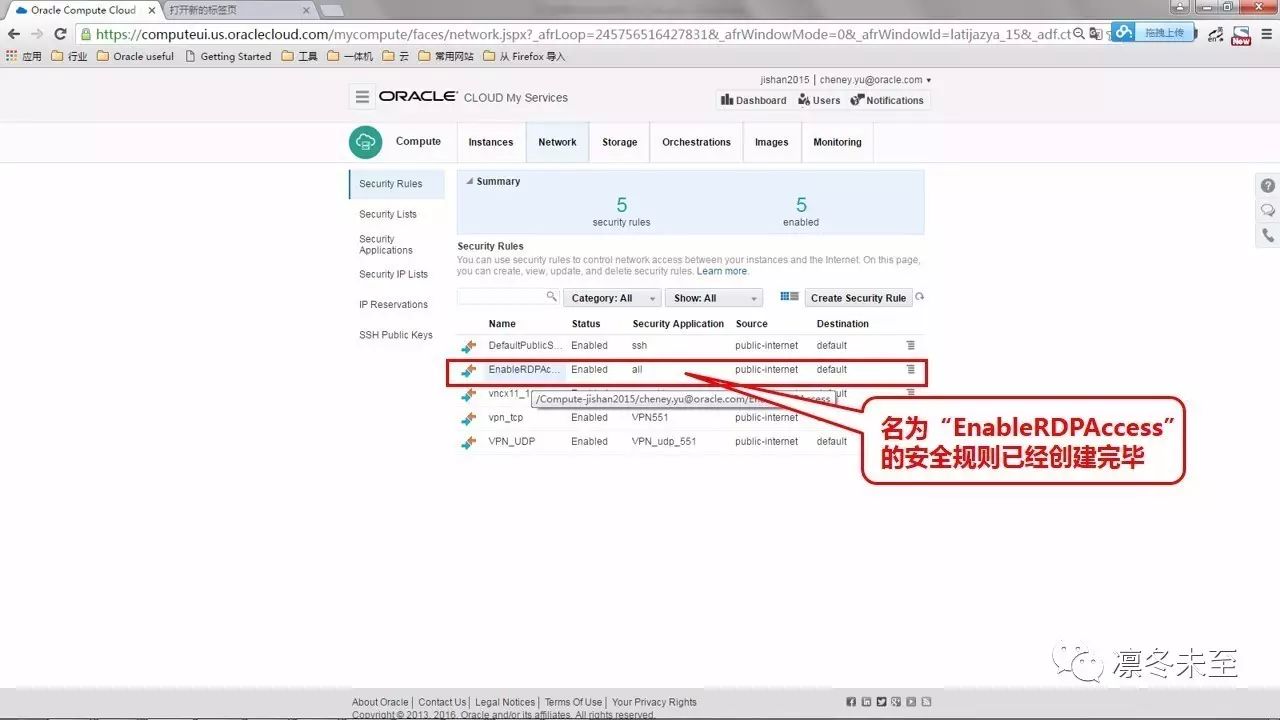Click the rule icon beside vpn_tcp
The width and height of the screenshot is (1280, 720).
pyautogui.click(x=469, y=419)
